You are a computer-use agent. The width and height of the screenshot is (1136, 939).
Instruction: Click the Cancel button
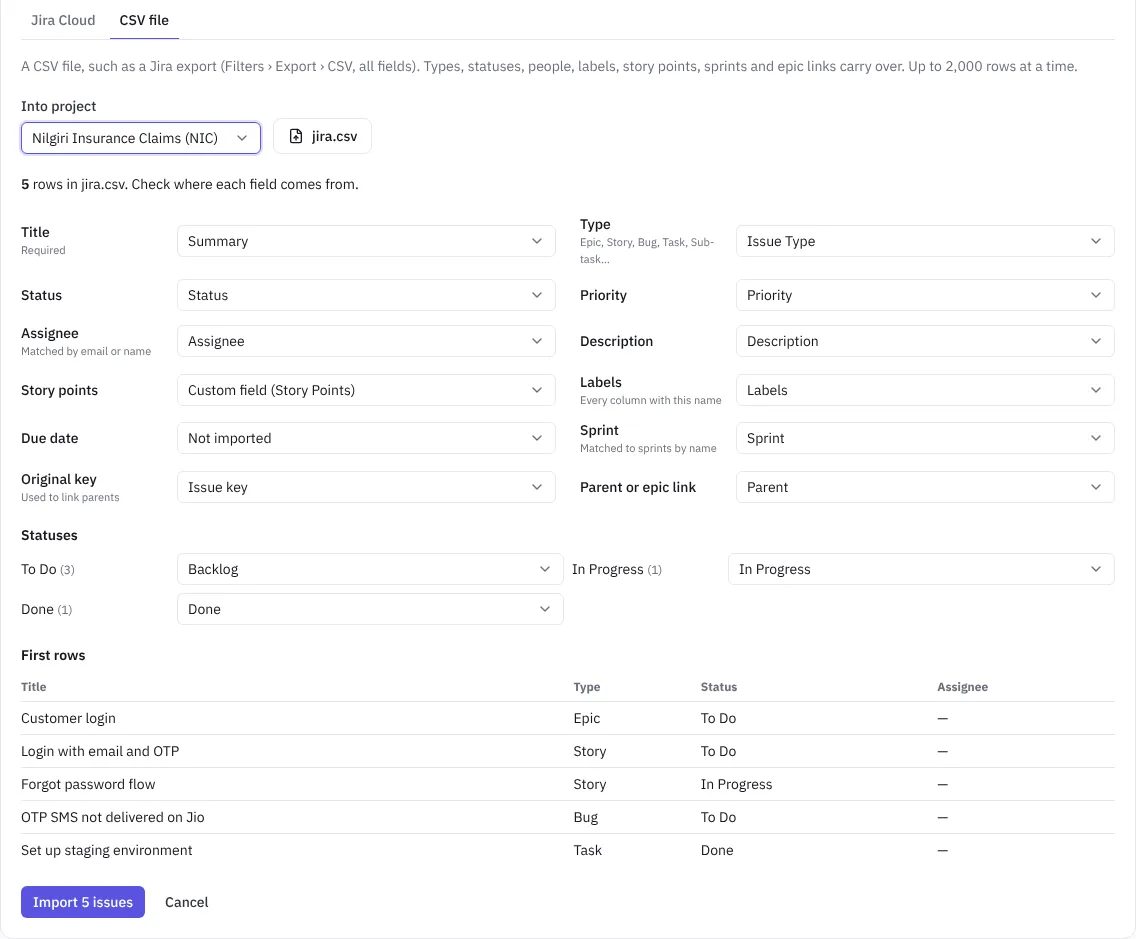coord(186,902)
